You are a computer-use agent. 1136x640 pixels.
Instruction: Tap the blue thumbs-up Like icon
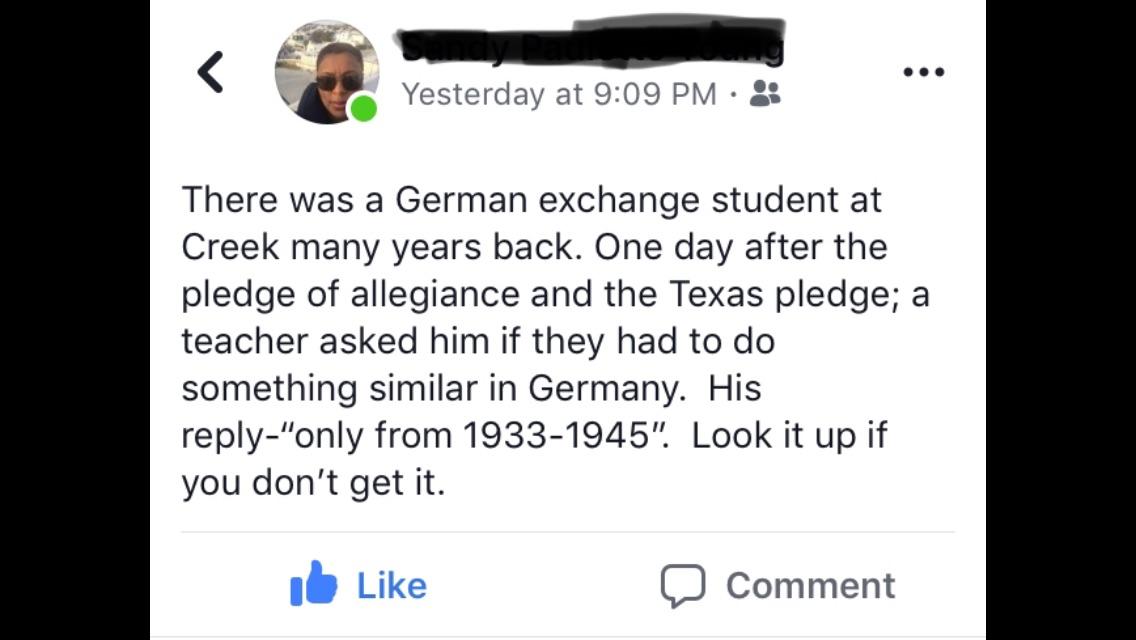(x=313, y=583)
